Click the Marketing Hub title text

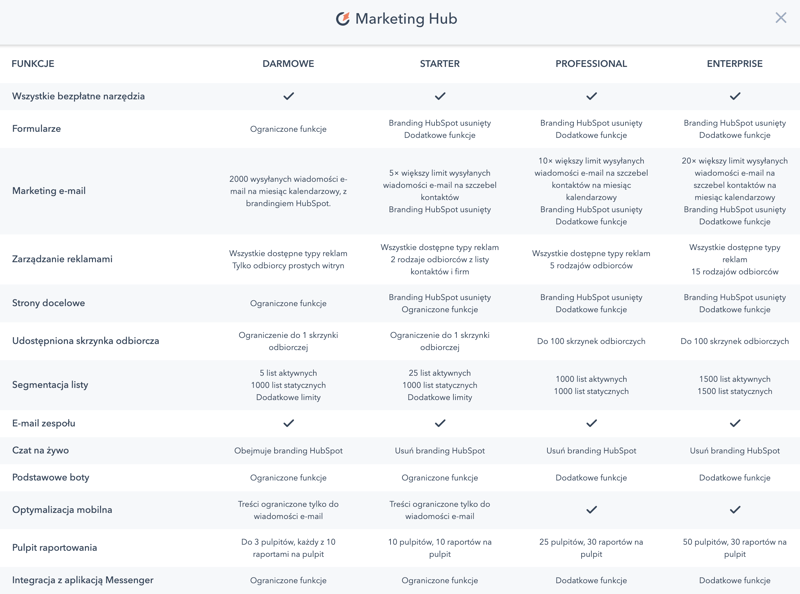[406, 19]
